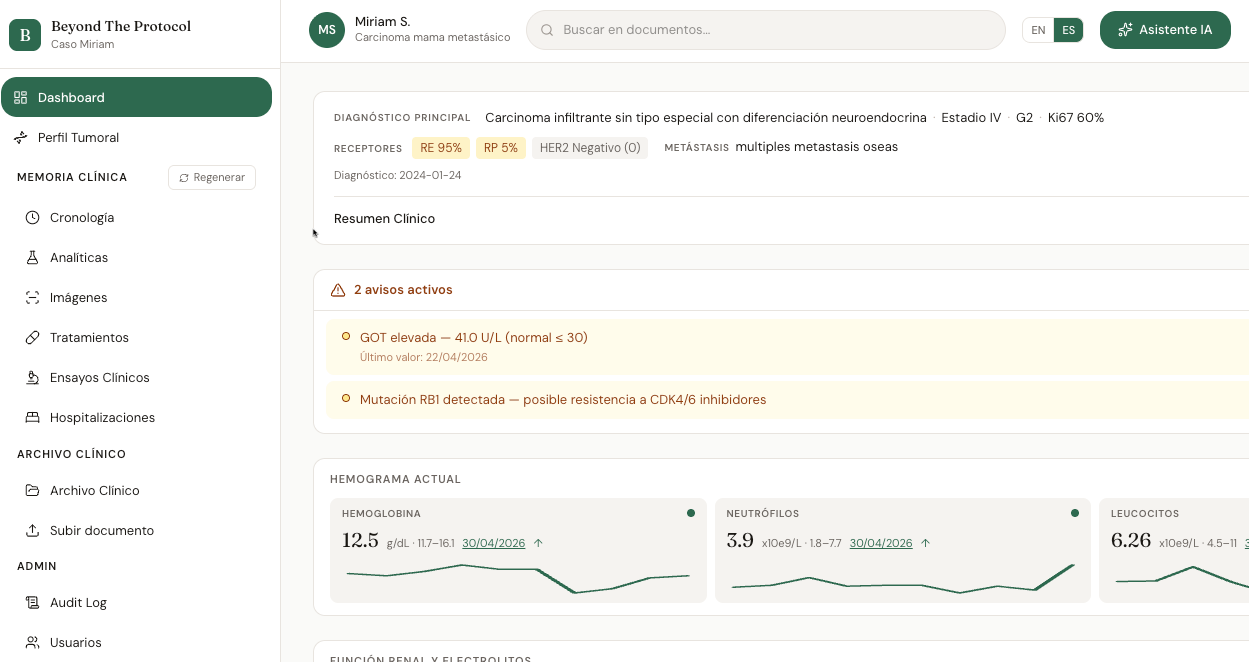Open the Asistente IA button
Viewport: 1249px width, 662px height.
click(x=1165, y=30)
